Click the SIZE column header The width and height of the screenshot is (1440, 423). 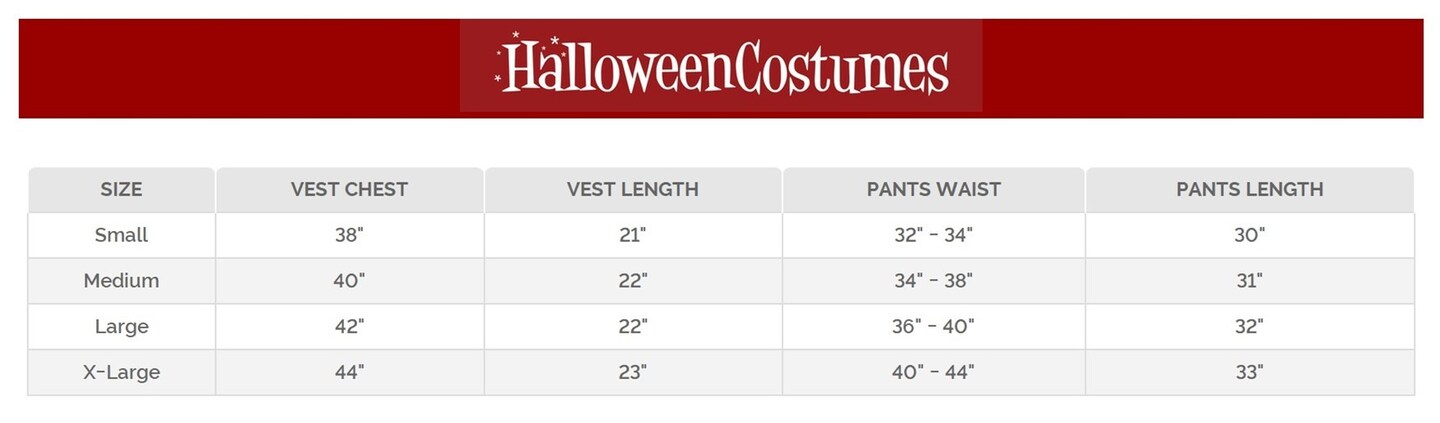(x=121, y=189)
